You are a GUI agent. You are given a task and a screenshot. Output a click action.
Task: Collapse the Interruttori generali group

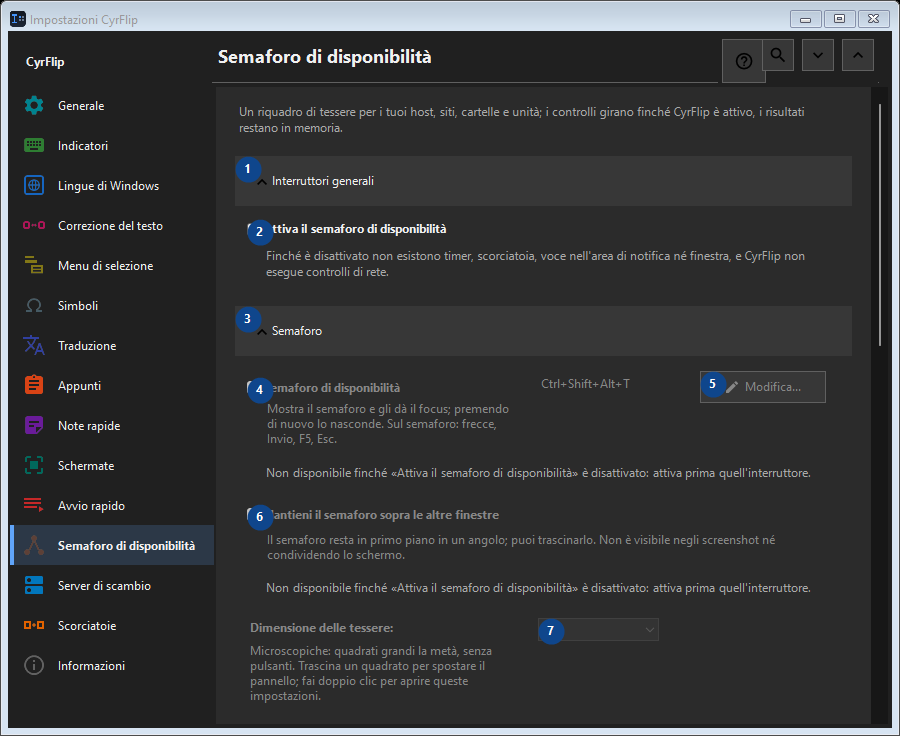(543, 181)
